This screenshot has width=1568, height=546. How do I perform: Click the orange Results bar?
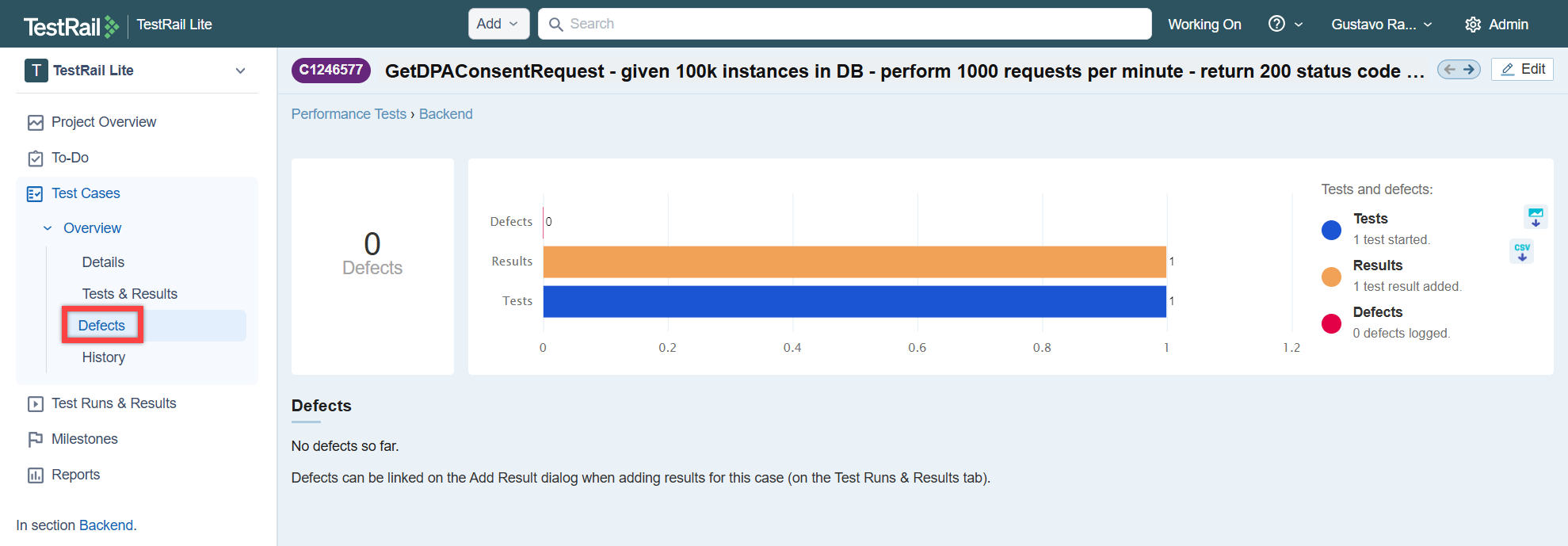click(853, 262)
